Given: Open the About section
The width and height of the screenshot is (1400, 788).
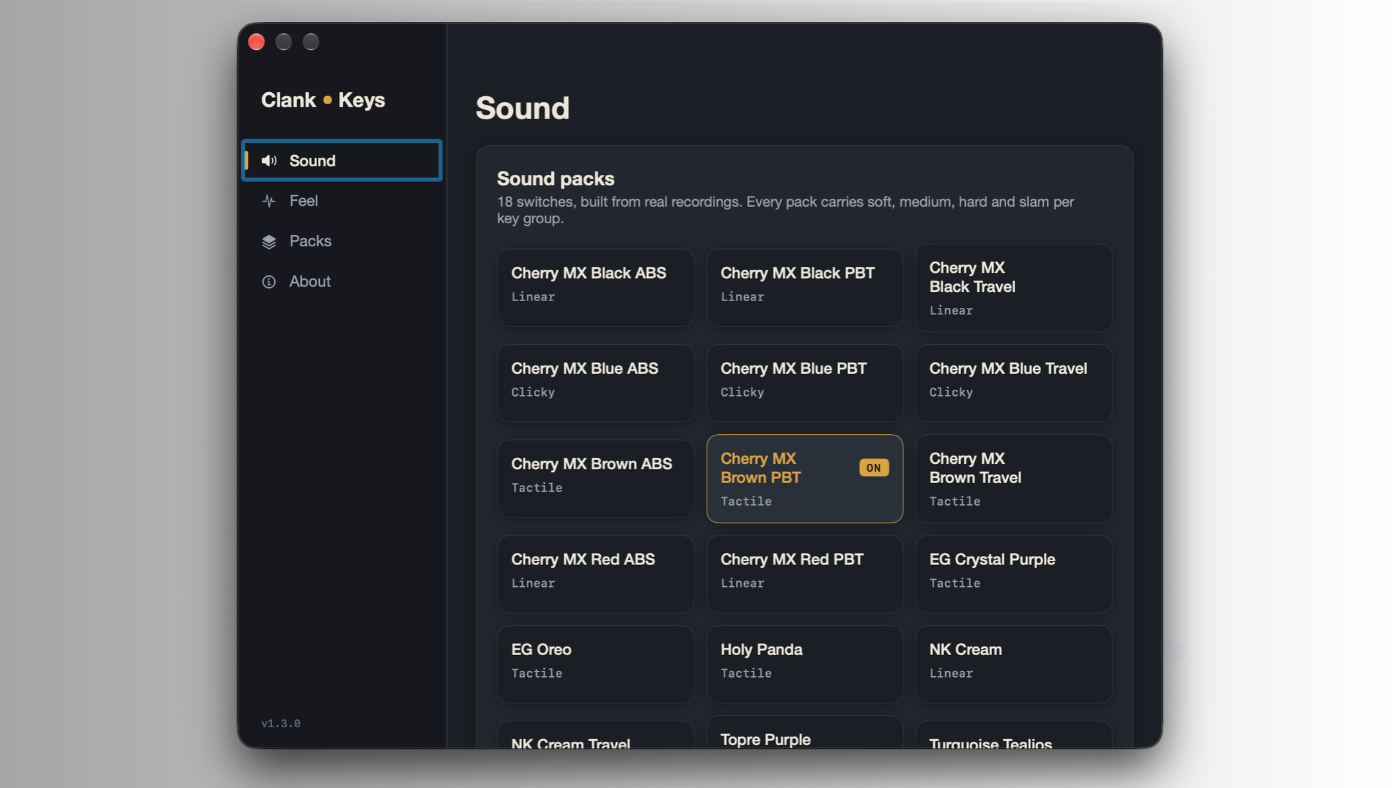Looking at the screenshot, I should (x=342, y=282).
